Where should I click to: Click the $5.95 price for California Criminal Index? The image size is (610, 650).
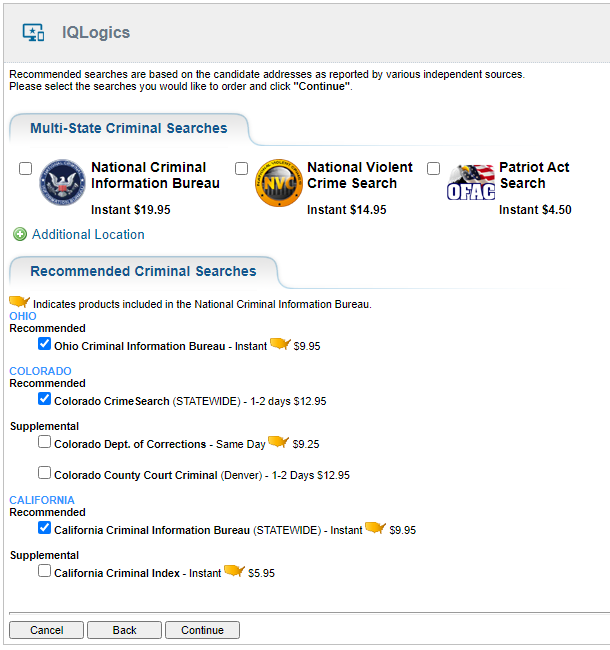coord(261,573)
